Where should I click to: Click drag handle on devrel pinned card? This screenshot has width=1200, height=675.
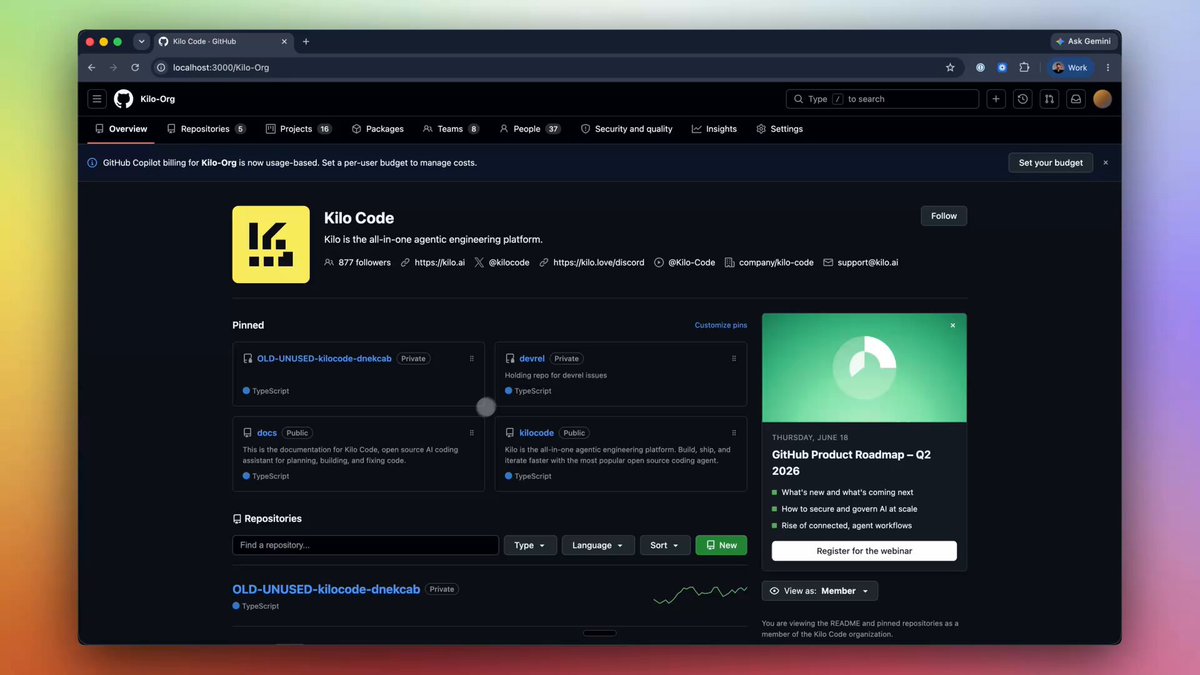pyautogui.click(x=734, y=358)
